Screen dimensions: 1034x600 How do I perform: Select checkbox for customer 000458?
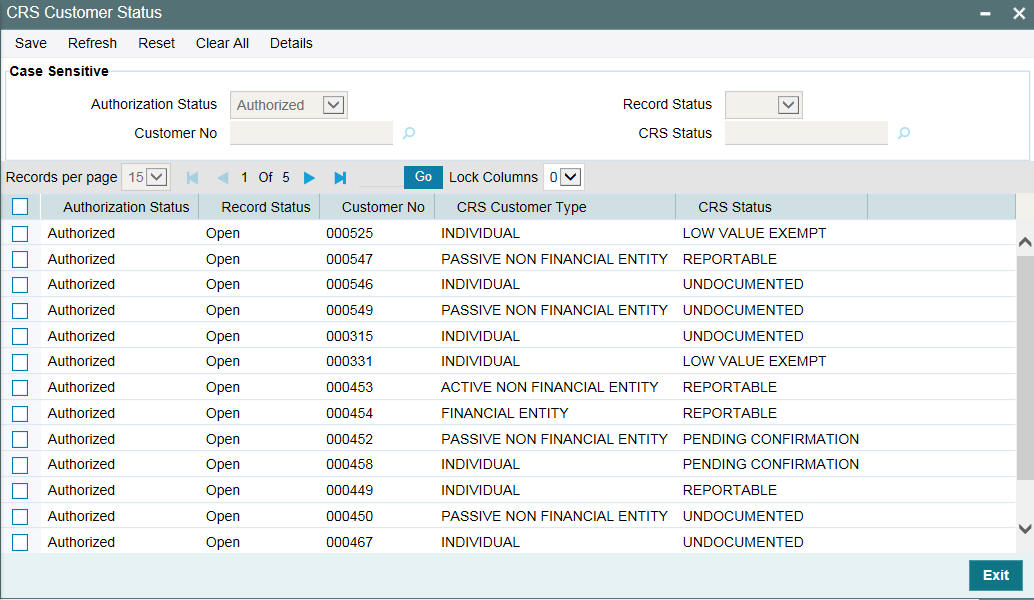click(20, 465)
